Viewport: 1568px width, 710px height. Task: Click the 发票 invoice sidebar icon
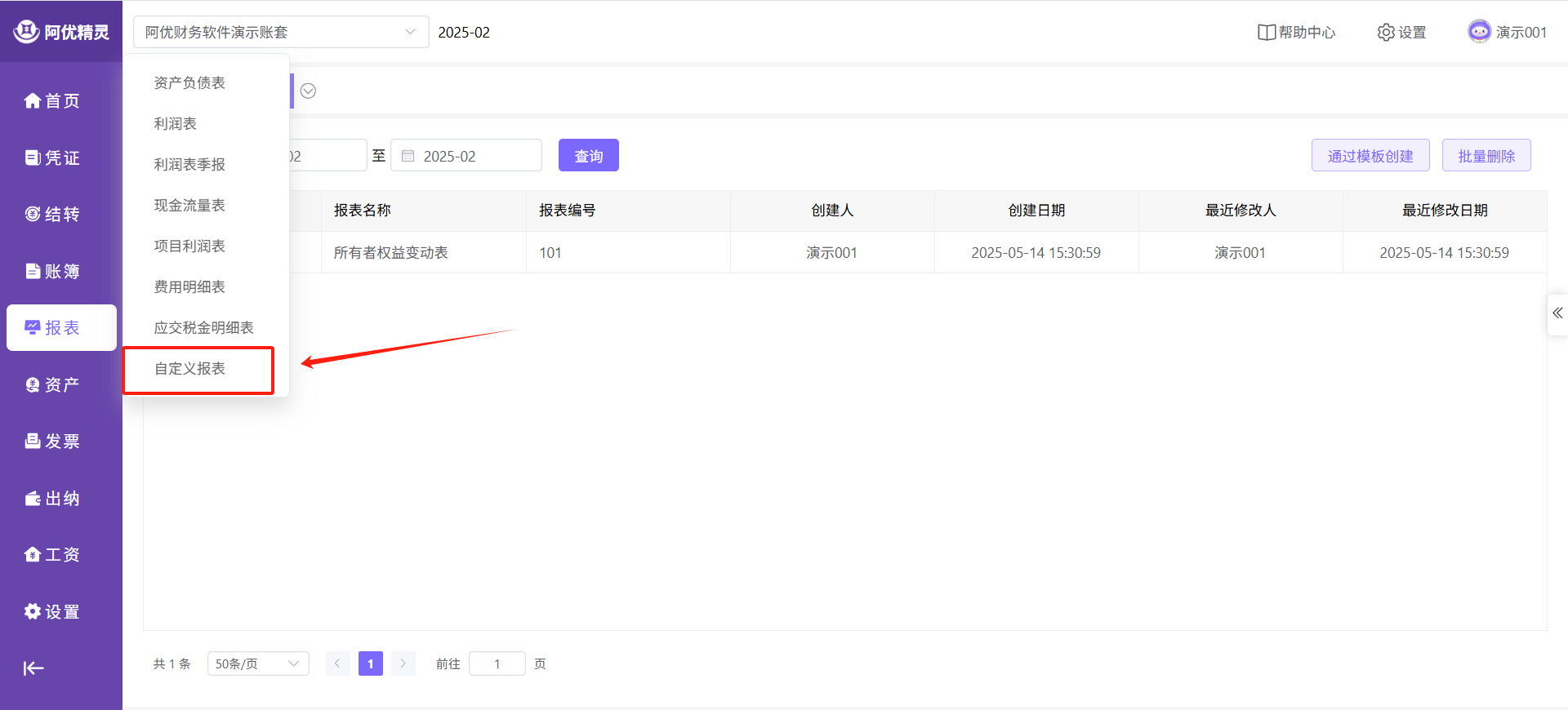33,441
